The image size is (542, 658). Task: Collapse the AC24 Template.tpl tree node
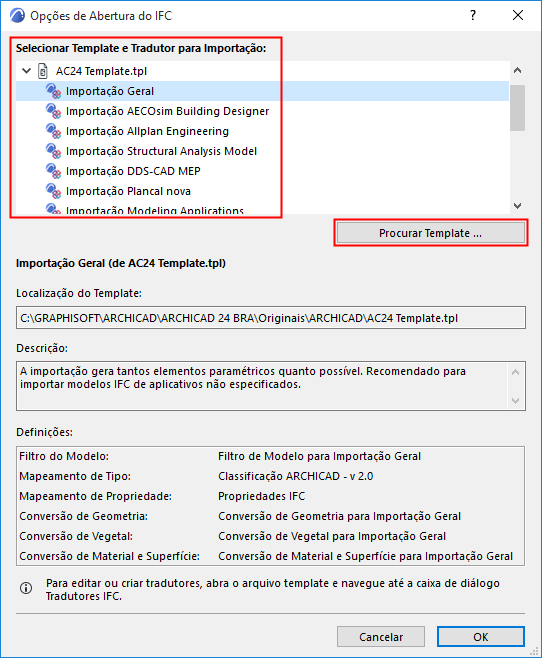pyautogui.click(x=26, y=71)
